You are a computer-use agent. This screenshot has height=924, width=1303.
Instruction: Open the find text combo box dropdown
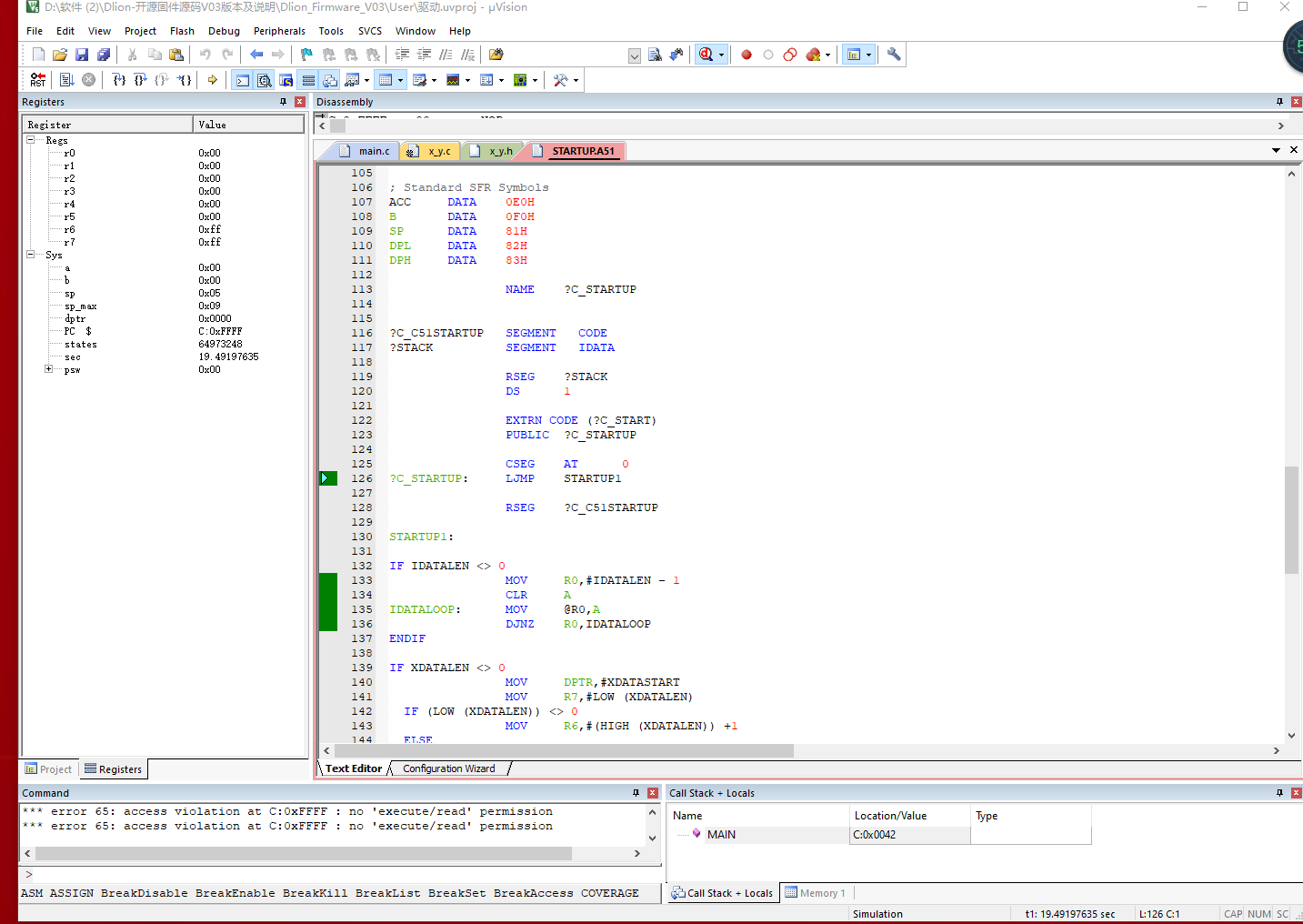[x=635, y=55]
